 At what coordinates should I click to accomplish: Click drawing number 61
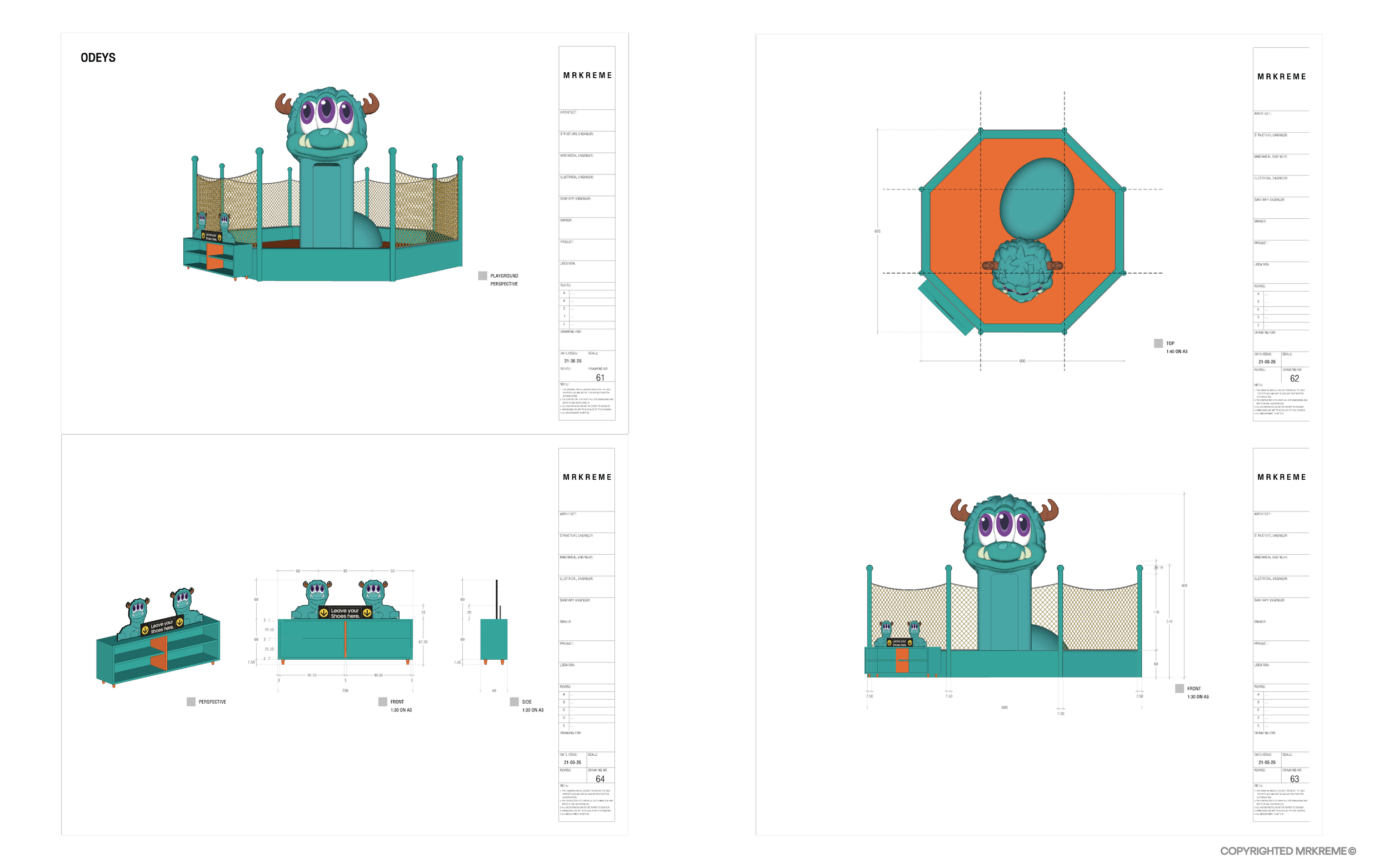point(600,378)
